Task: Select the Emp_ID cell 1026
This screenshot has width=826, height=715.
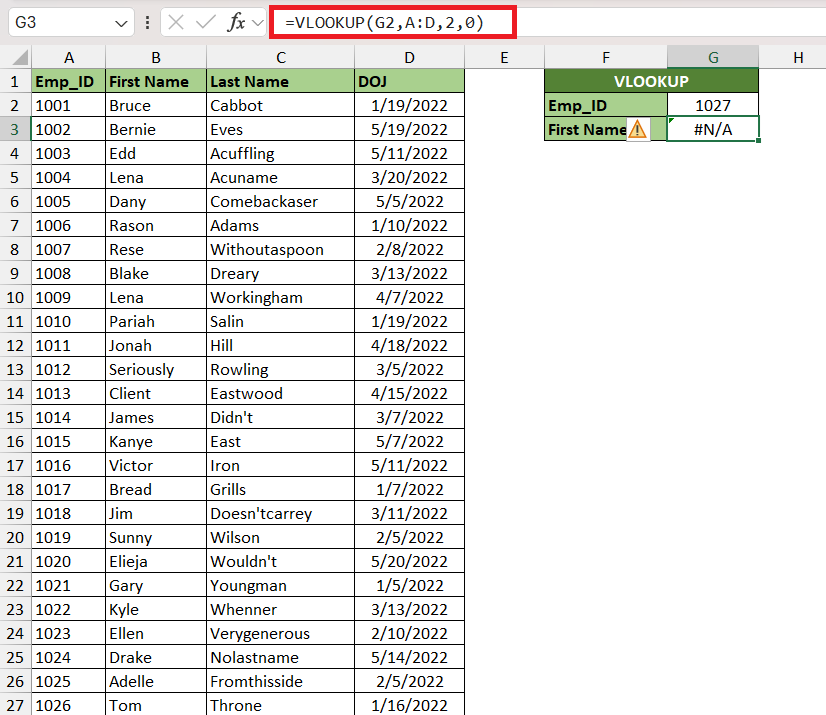Action: (x=68, y=705)
